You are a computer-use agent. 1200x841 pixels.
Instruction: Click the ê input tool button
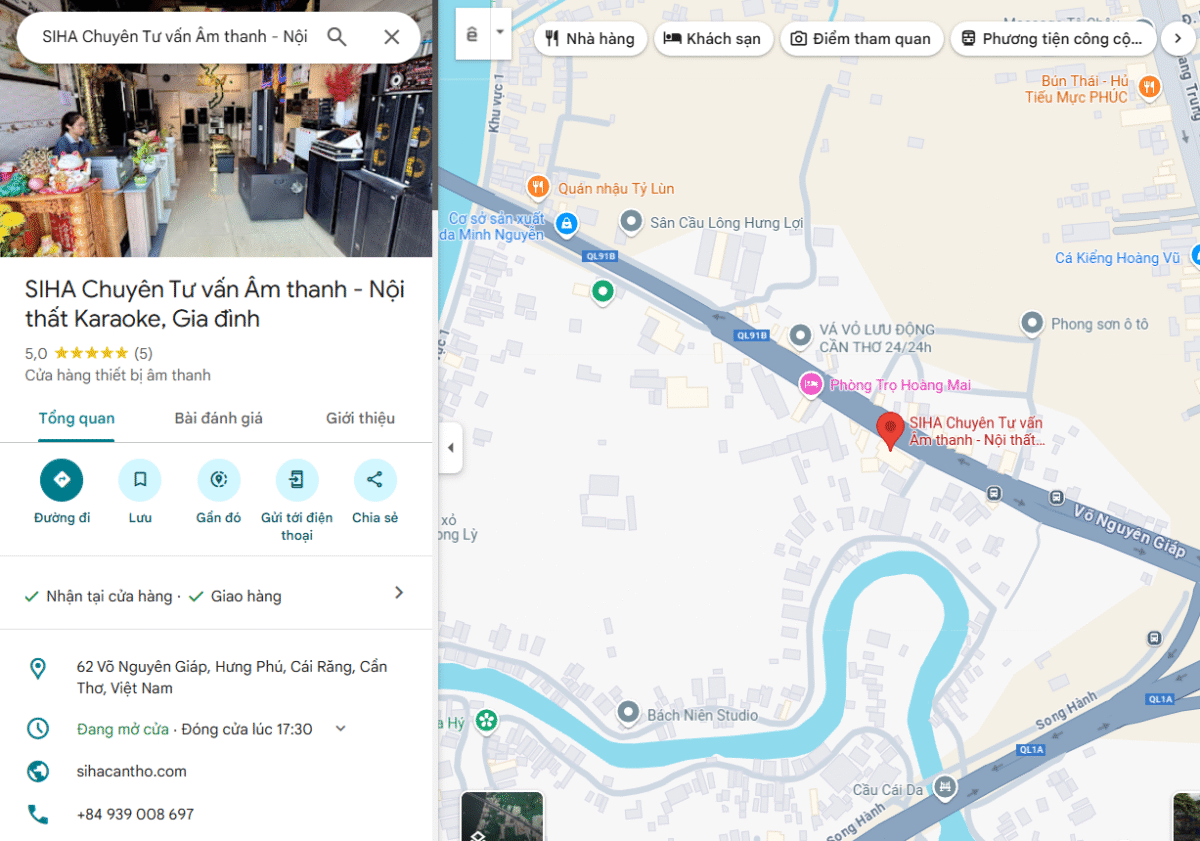[x=472, y=34]
